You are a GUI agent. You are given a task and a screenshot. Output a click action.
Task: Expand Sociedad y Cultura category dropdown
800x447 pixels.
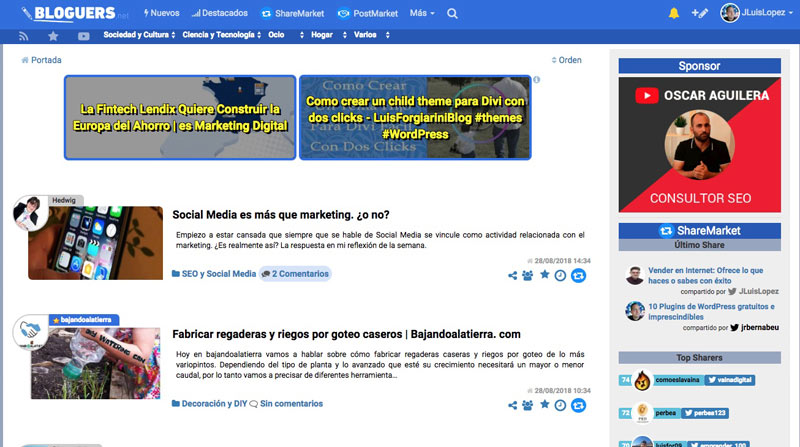pyautogui.click(x=139, y=35)
